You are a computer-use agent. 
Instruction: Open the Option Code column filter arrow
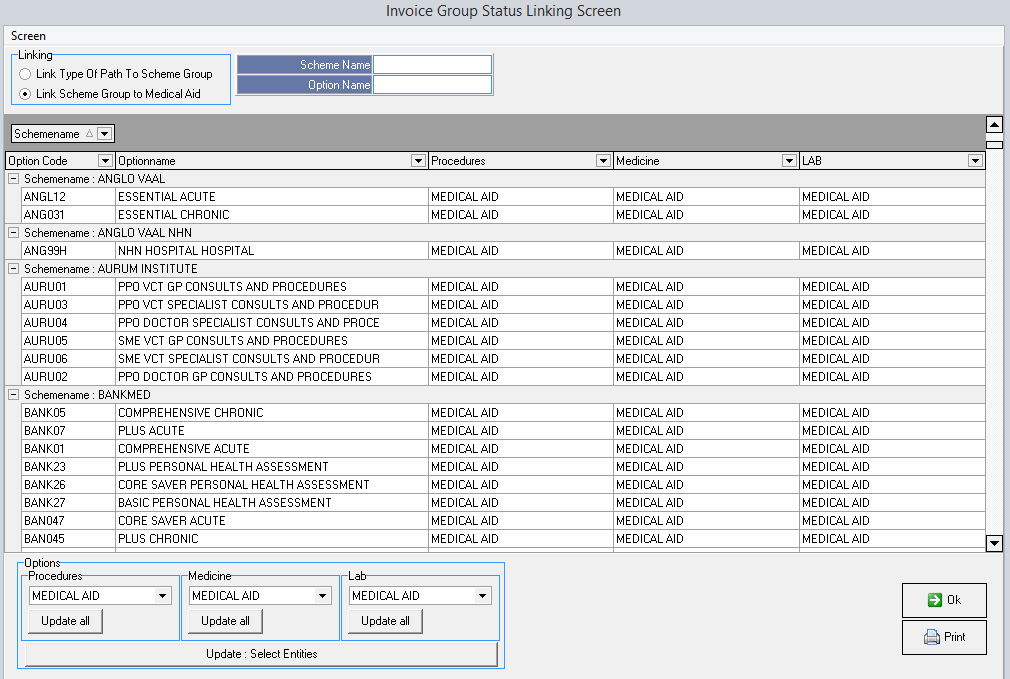coord(105,161)
